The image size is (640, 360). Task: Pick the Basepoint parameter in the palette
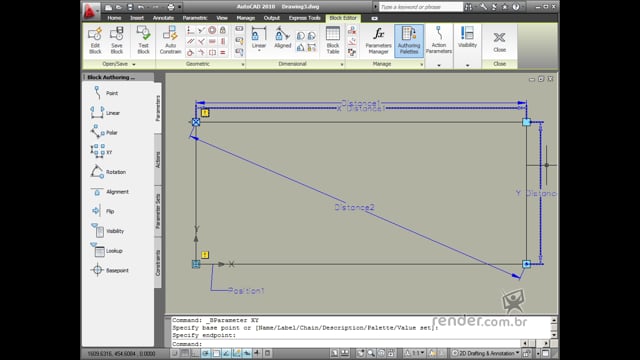tap(109, 270)
